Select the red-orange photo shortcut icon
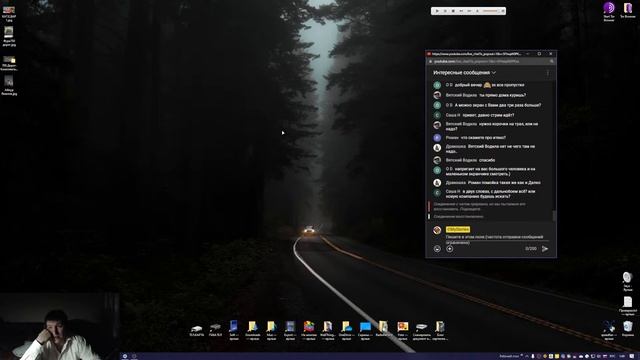Image resolution: width=640 pixels, height=360 pixels. [402, 330]
